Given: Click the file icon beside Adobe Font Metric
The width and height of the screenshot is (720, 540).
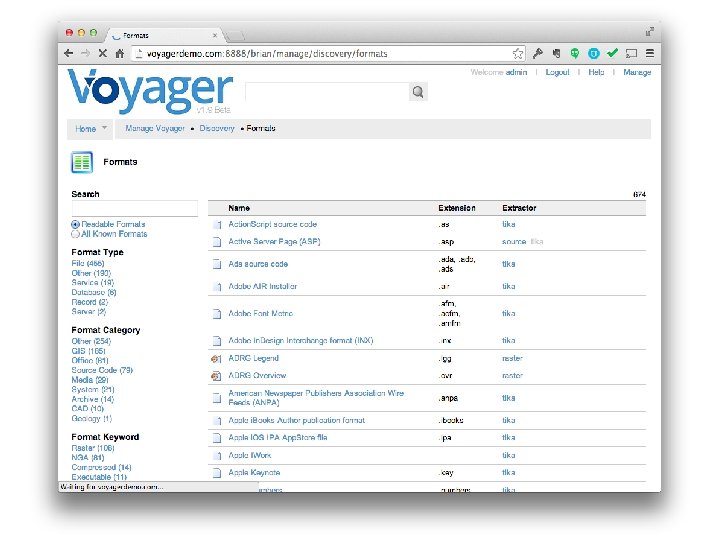Looking at the screenshot, I should (x=217, y=314).
